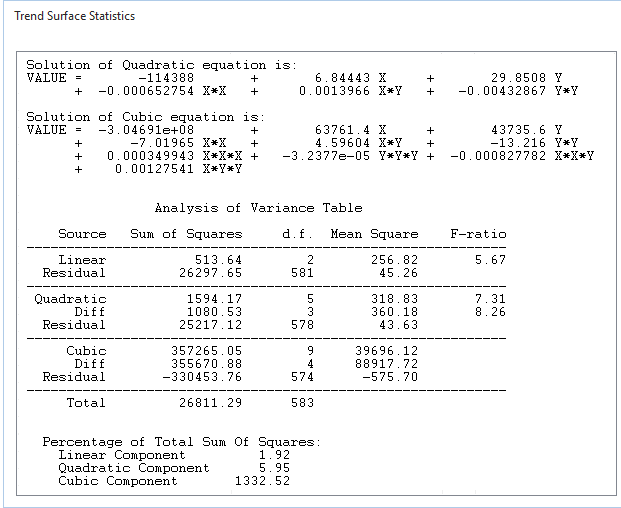Click the 'Mean Square' column header
Screen dimensions: 621x508
pos(374,234)
